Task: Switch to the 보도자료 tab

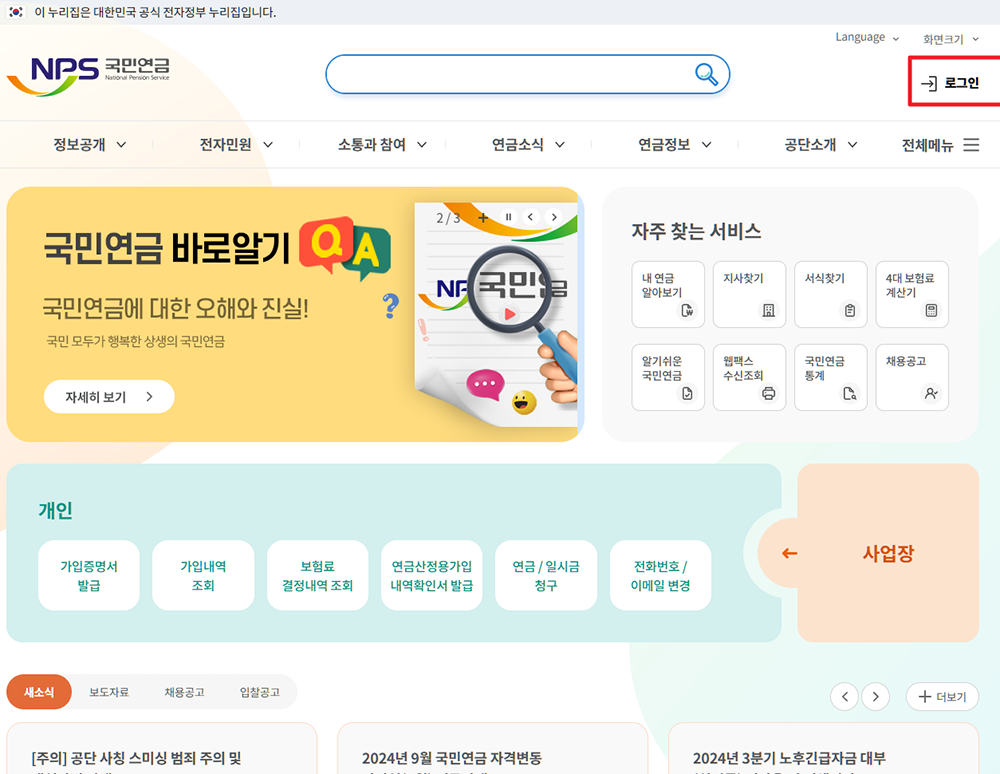Action: pyautogui.click(x=107, y=691)
